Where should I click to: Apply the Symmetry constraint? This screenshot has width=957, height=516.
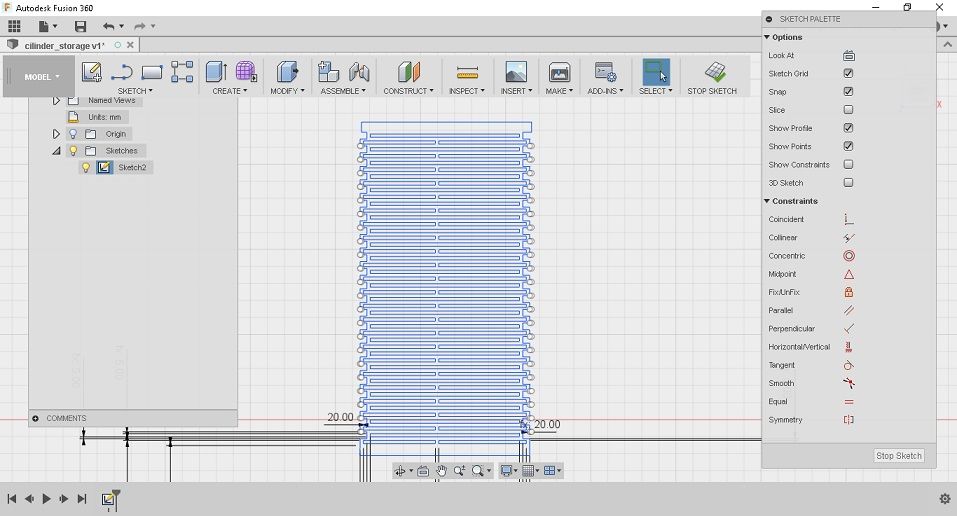point(848,420)
